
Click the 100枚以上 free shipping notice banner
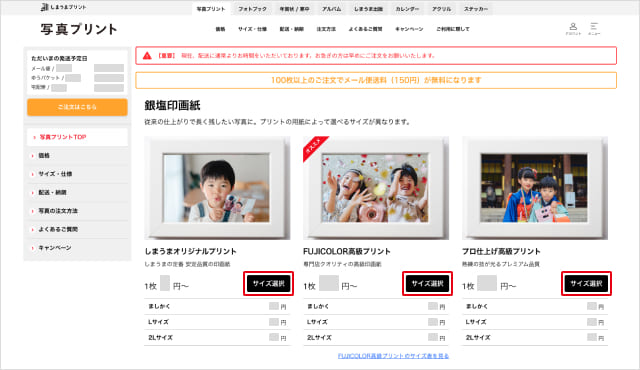coord(376,80)
